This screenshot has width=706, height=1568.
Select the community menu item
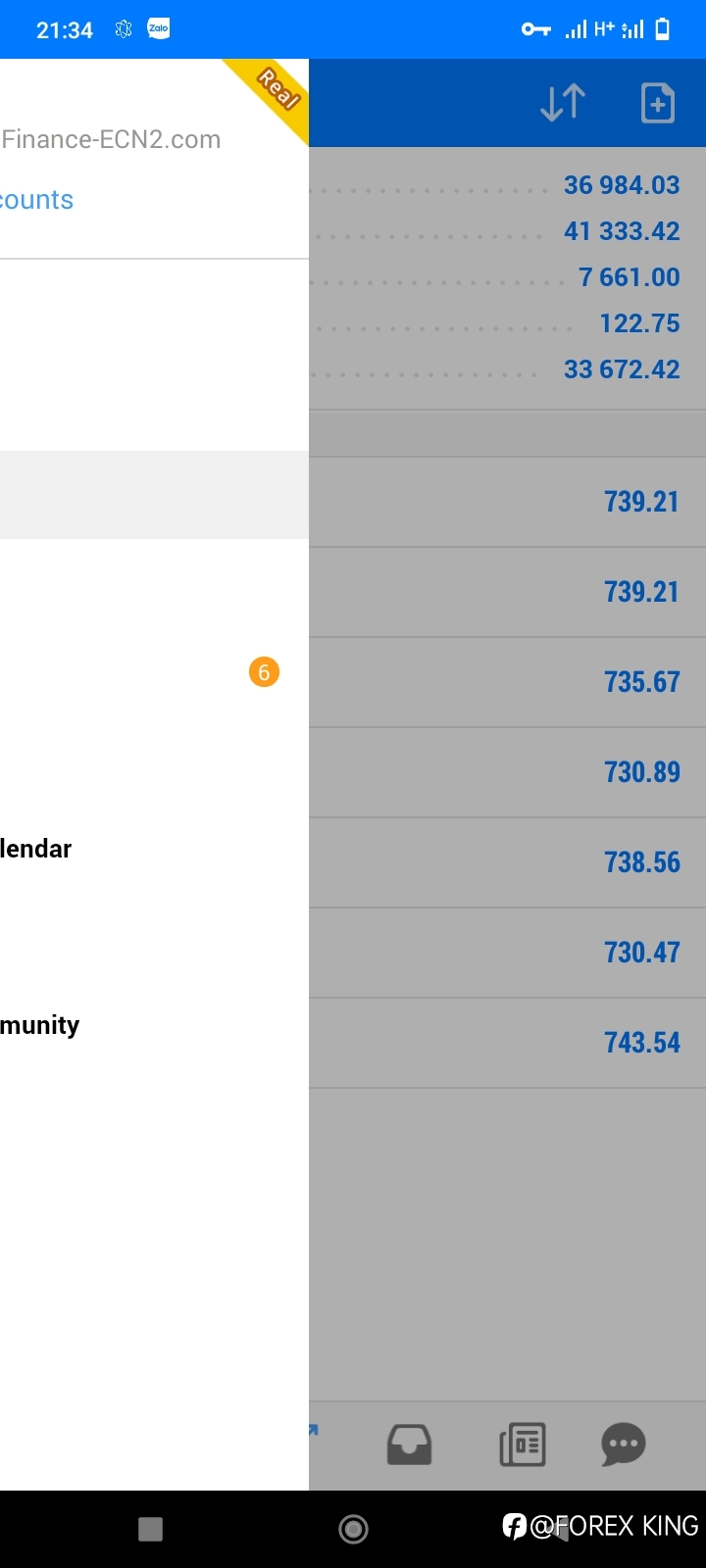pyautogui.click(x=39, y=1025)
